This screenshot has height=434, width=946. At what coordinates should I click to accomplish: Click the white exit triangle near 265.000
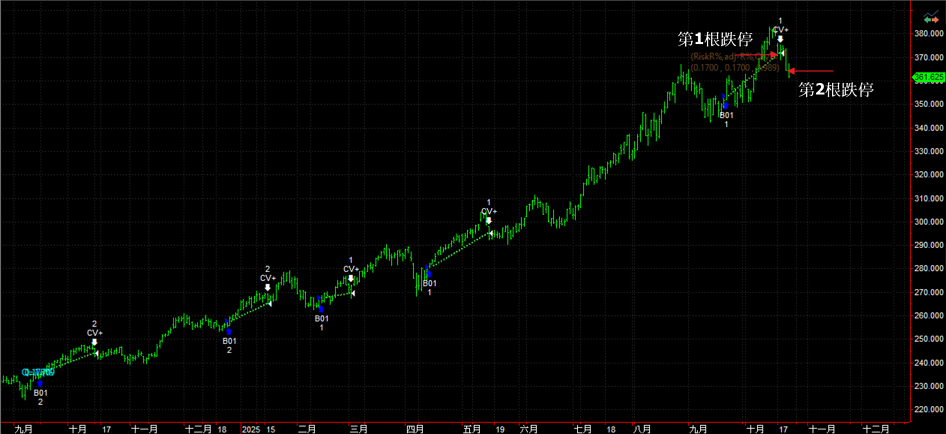pos(270,304)
